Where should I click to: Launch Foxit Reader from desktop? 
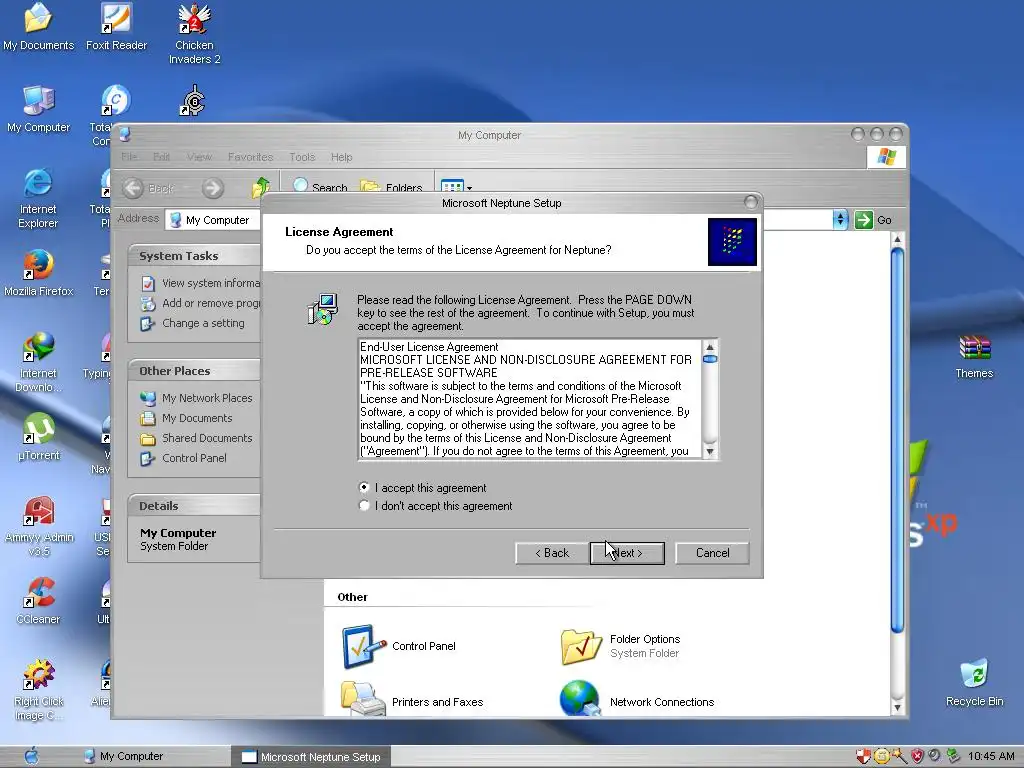click(116, 27)
